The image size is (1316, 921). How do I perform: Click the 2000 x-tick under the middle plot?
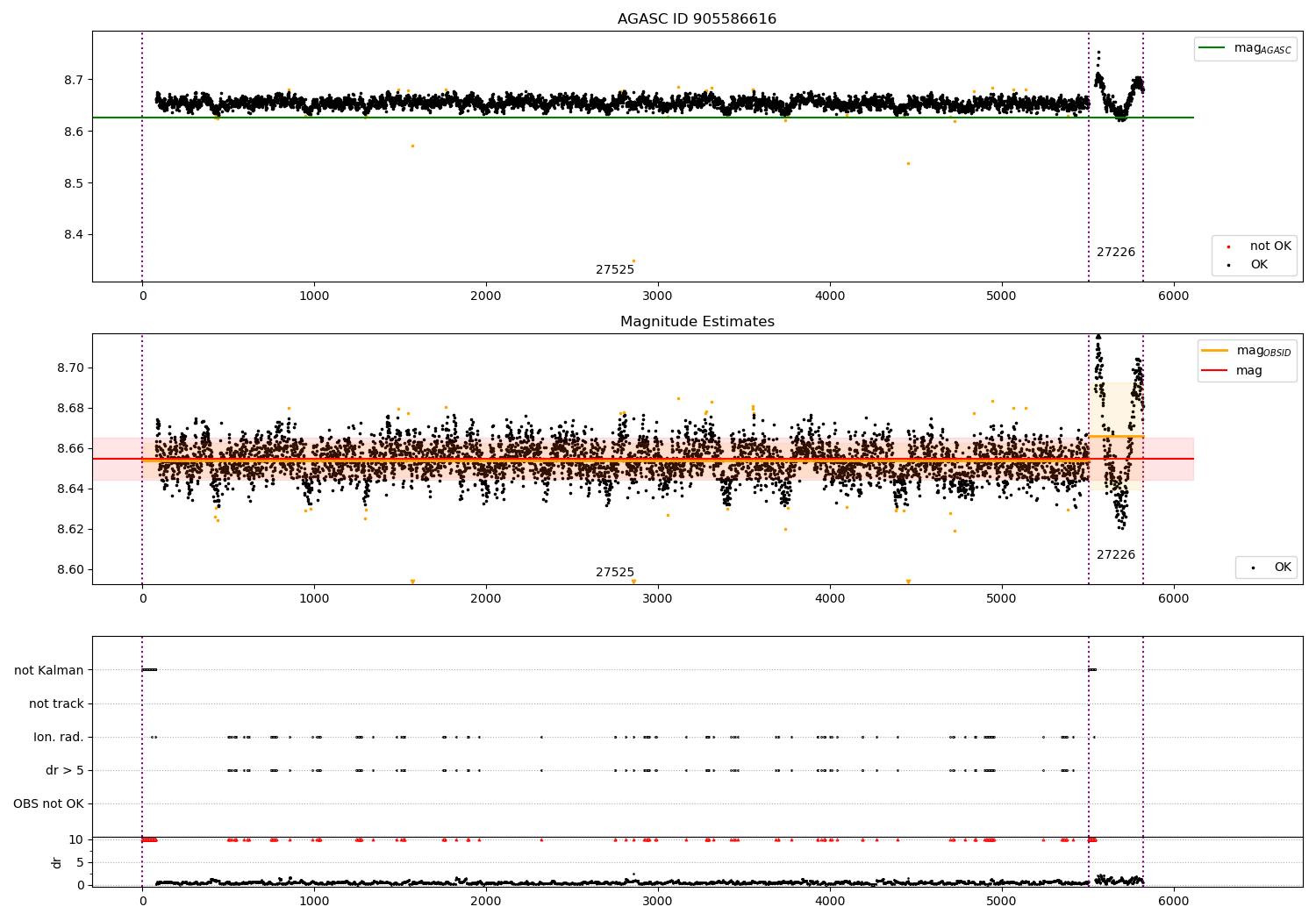click(486, 598)
